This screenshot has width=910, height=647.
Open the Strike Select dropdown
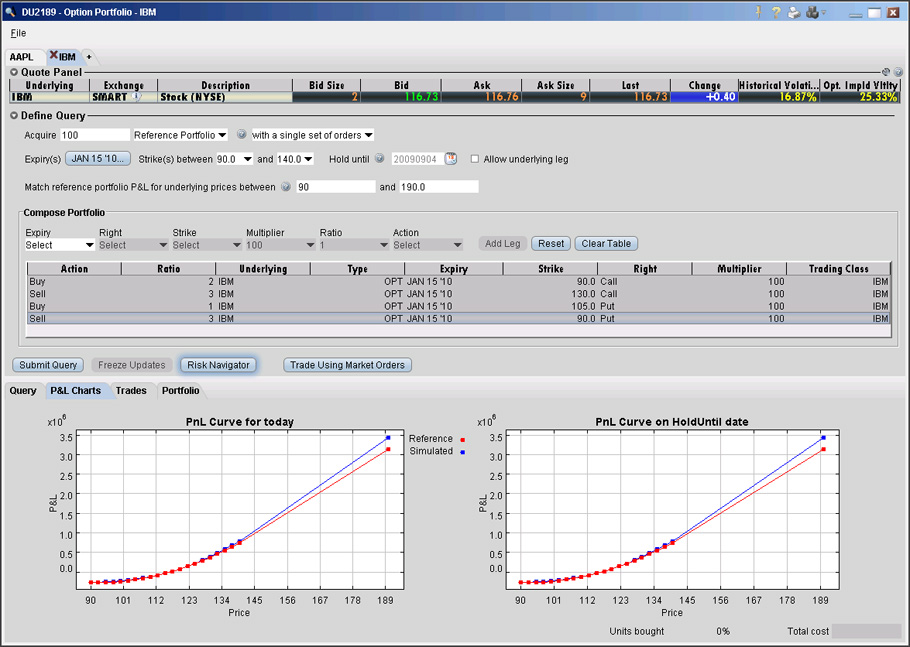pos(207,245)
